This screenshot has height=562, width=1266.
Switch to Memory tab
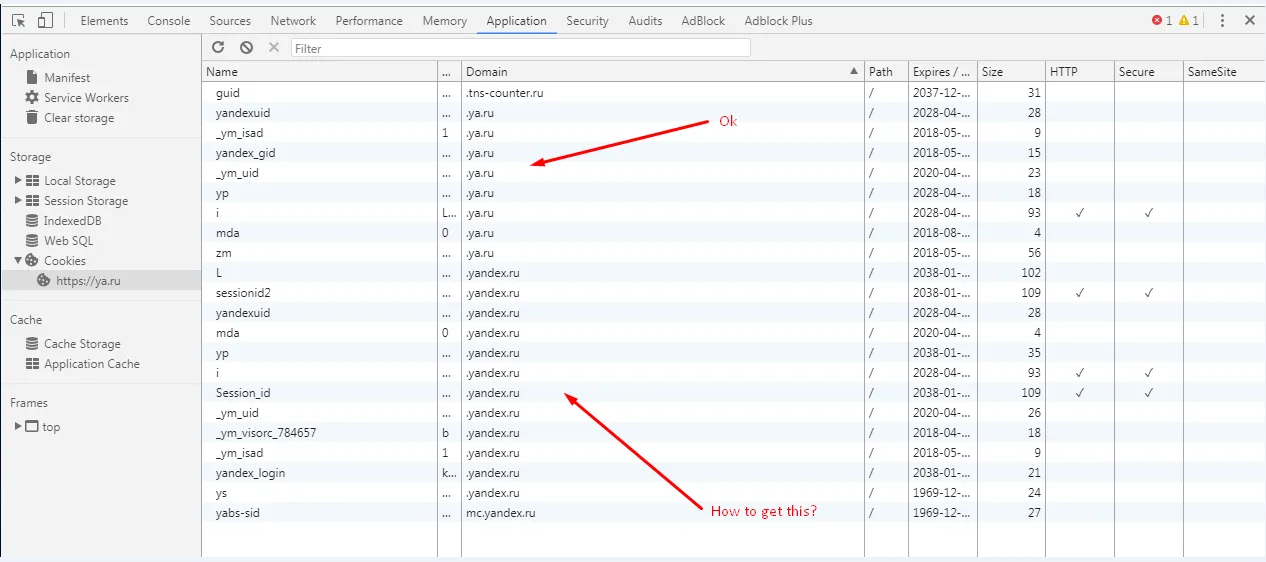(x=444, y=20)
